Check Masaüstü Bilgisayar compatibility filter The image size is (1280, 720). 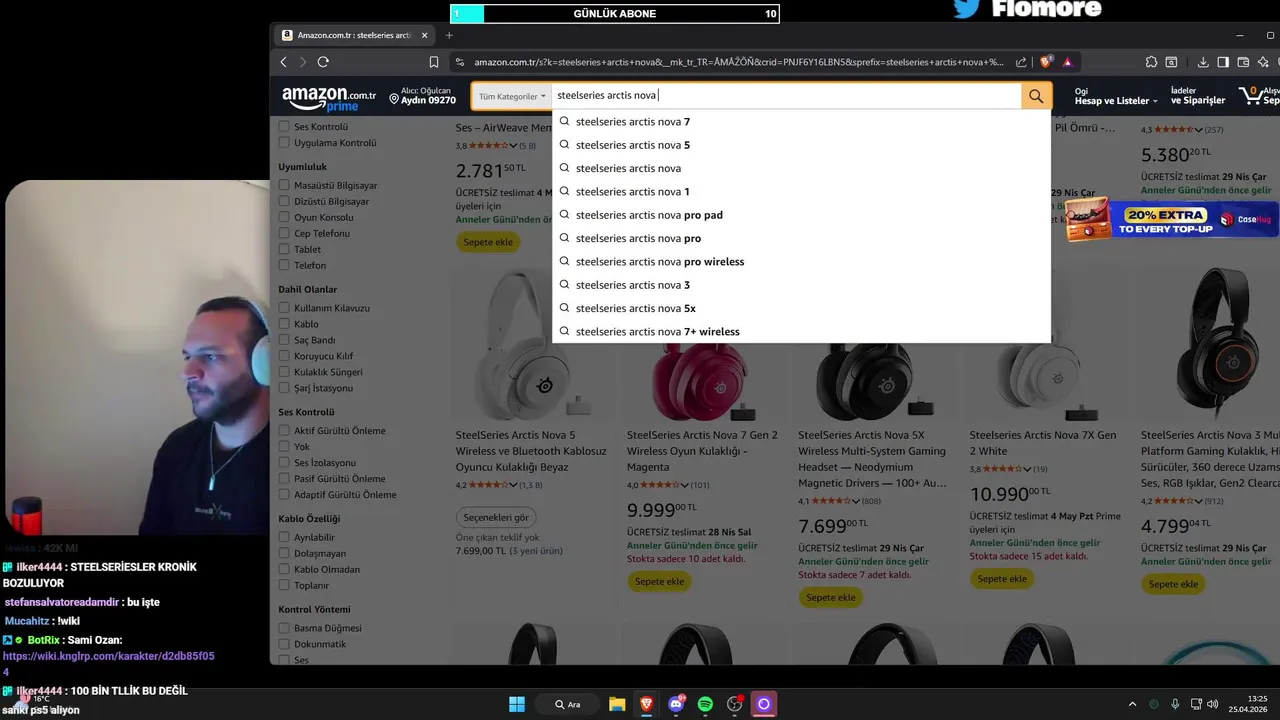284,185
